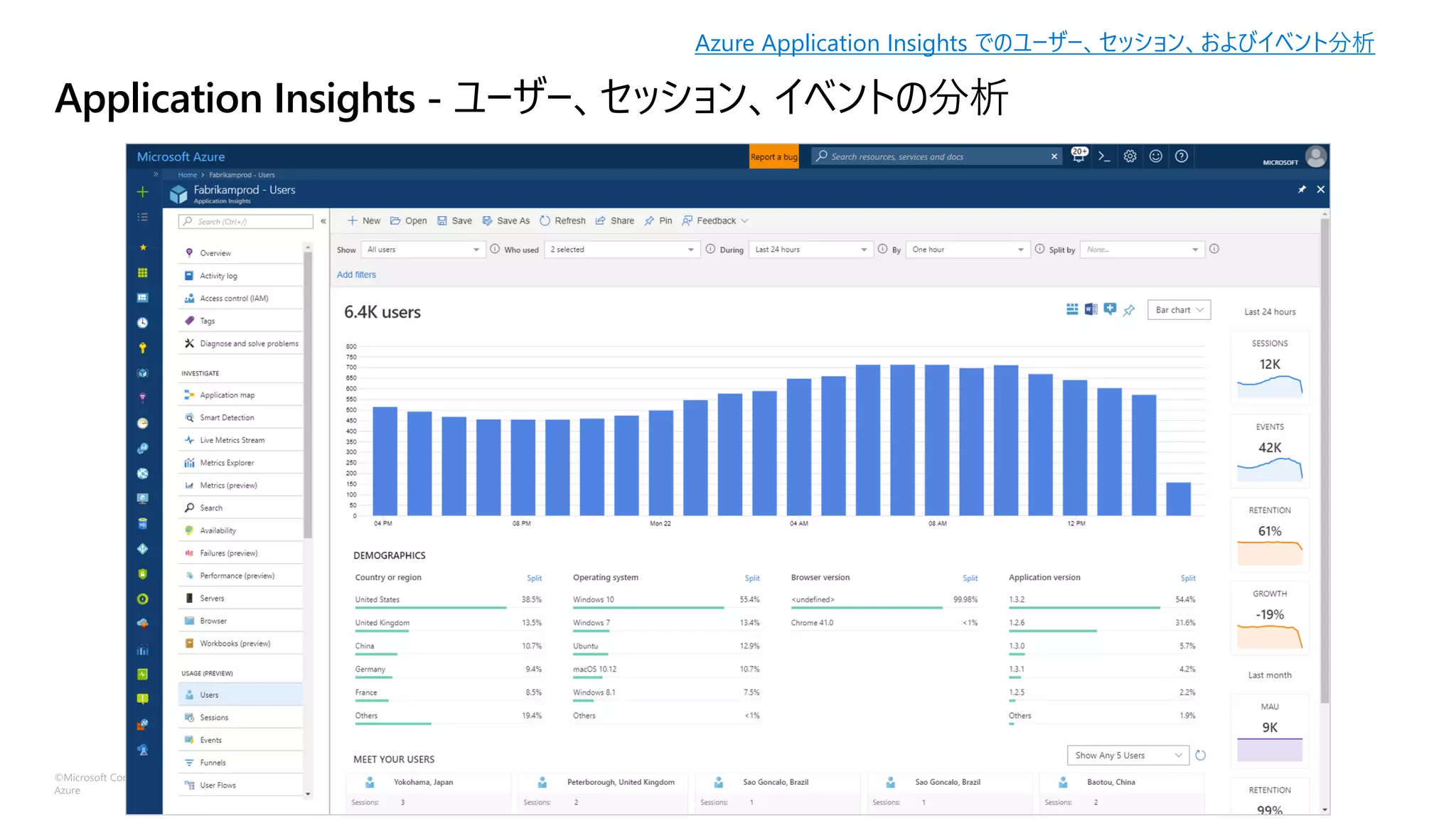Screen dimensions: 1456x819
Task: Click New in the command bar
Action: click(x=364, y=221)
